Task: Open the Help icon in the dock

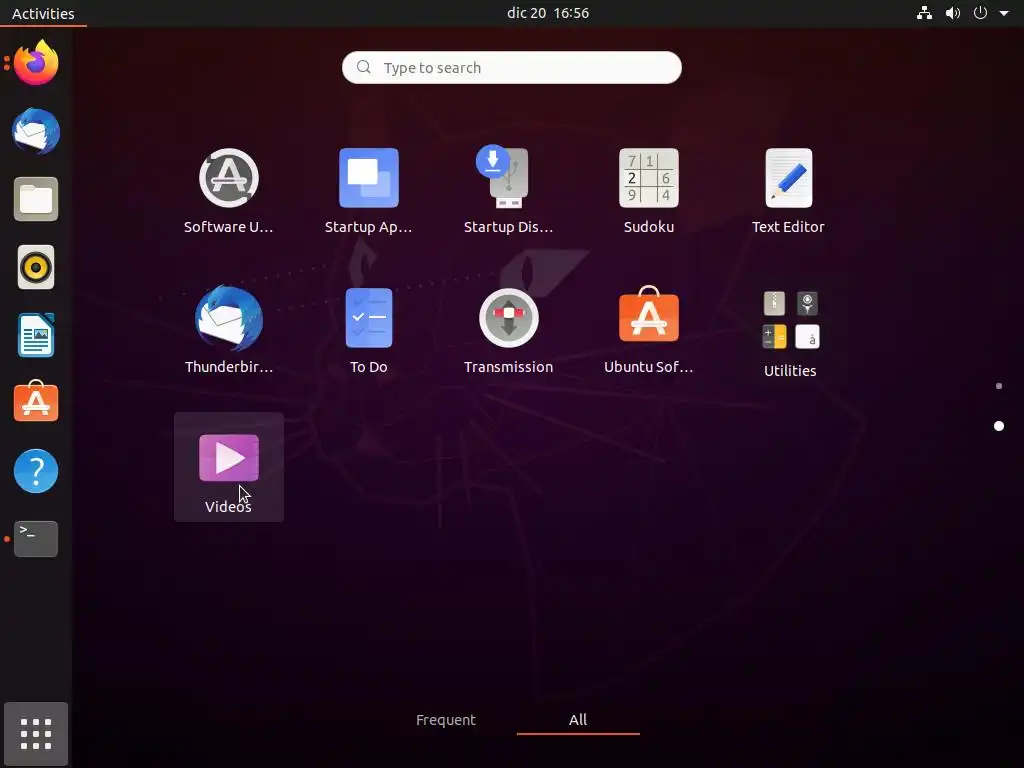Action: pyautogui.click(x=36, y=471)
